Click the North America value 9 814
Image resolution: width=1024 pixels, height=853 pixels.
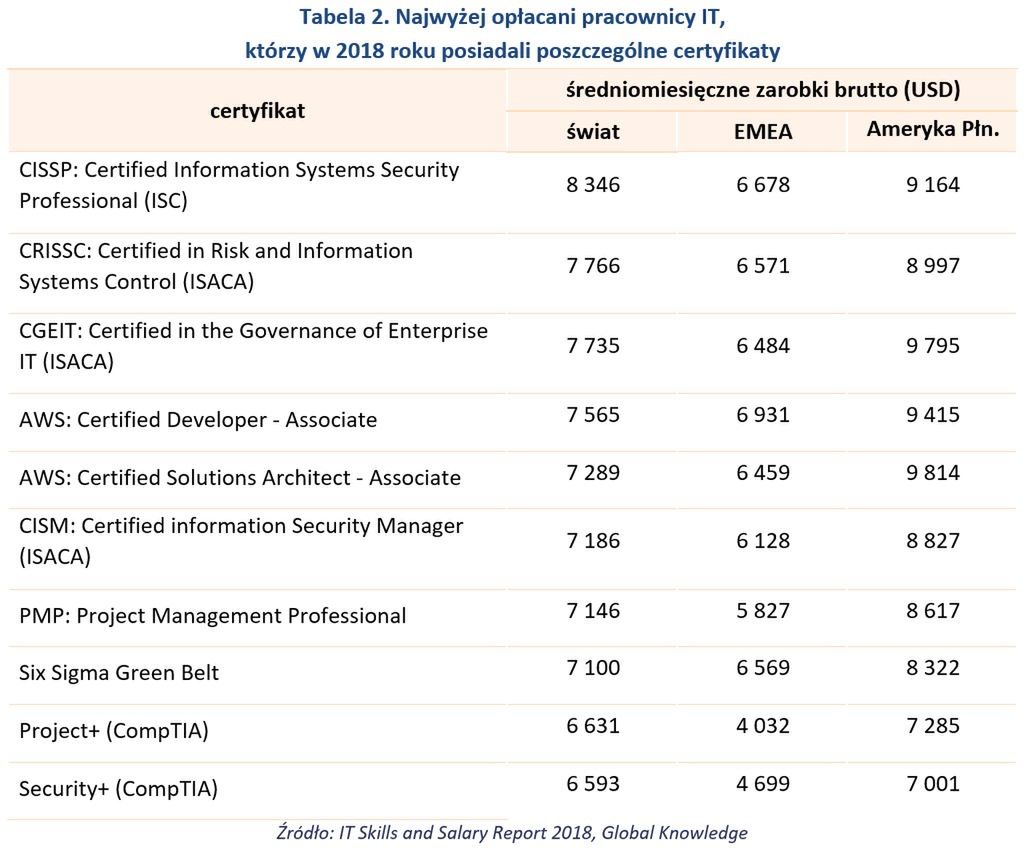click(x=932, y=472)
